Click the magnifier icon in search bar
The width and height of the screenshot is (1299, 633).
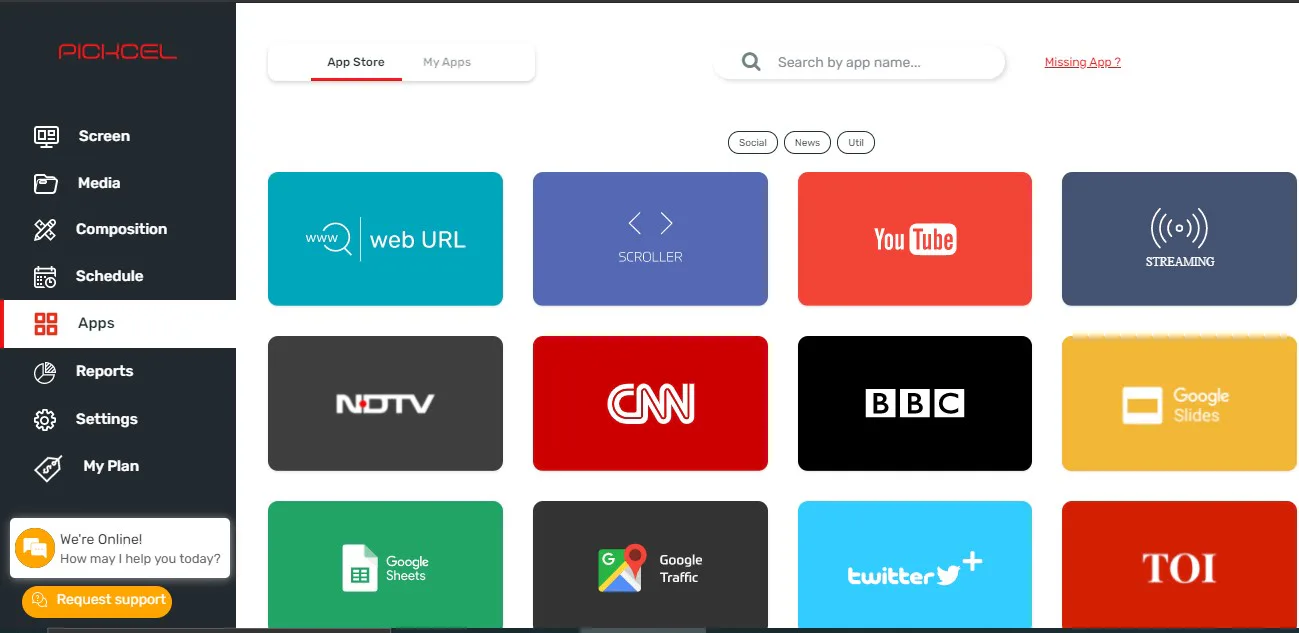[752, 62]
